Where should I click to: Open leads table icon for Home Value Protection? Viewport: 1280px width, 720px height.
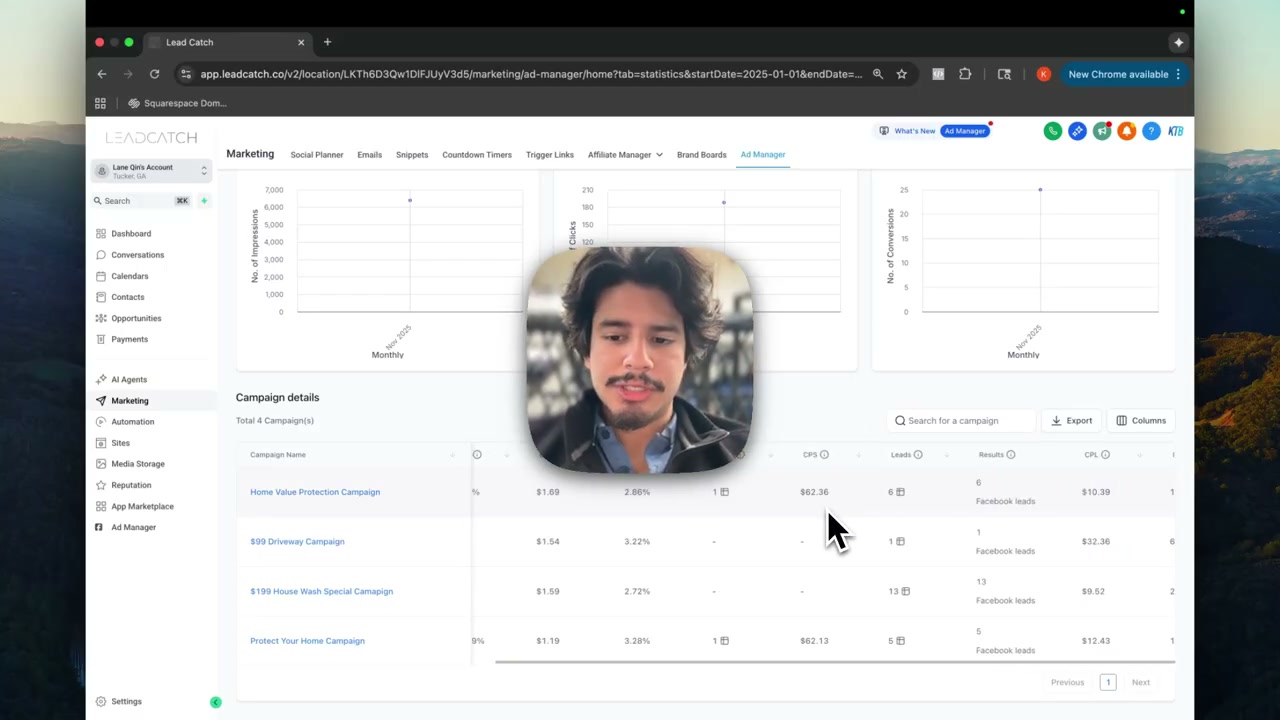900,492
